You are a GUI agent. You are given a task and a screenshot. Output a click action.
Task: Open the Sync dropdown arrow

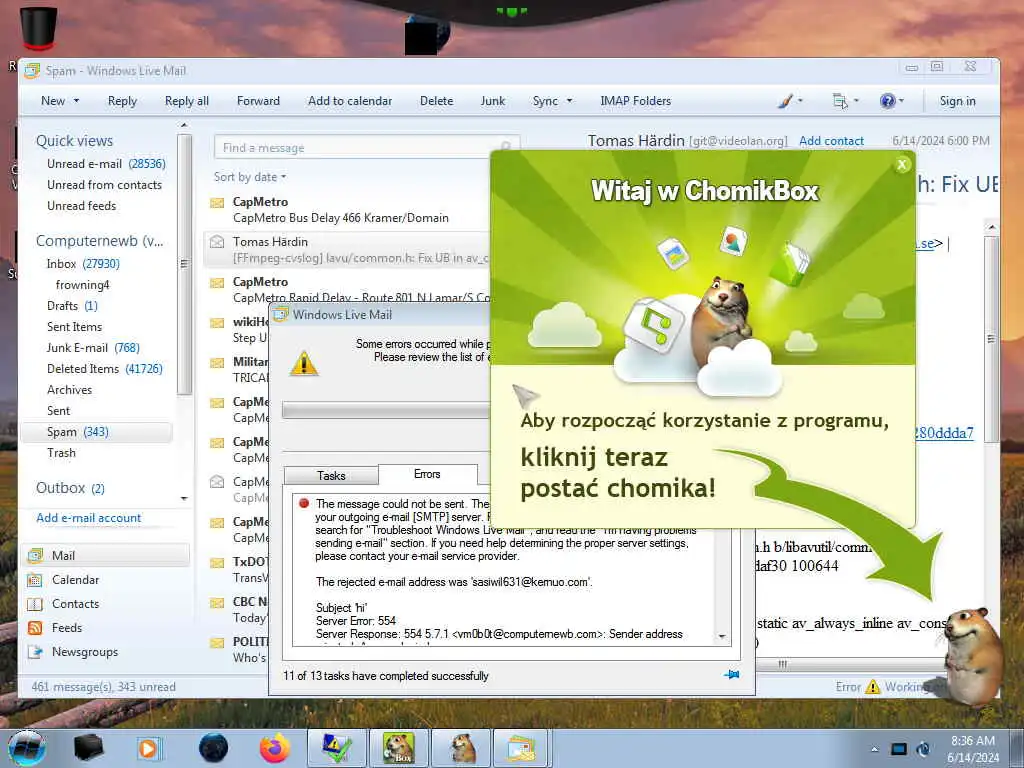click(x=569, y=101)
